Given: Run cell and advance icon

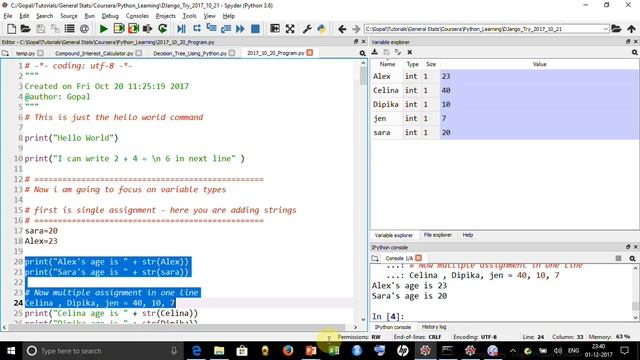Looking at the screenshot, I should point(133,29).
